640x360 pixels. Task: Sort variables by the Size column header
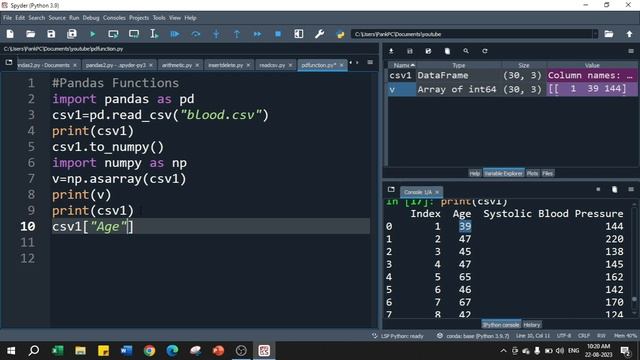524,65
